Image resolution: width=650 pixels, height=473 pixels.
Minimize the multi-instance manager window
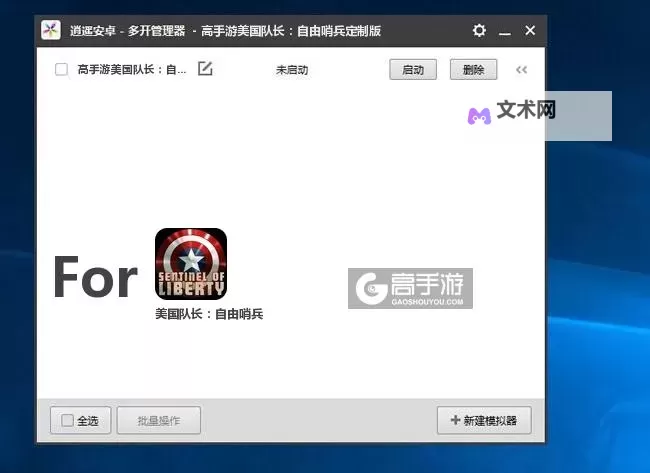tap(504, 31)
